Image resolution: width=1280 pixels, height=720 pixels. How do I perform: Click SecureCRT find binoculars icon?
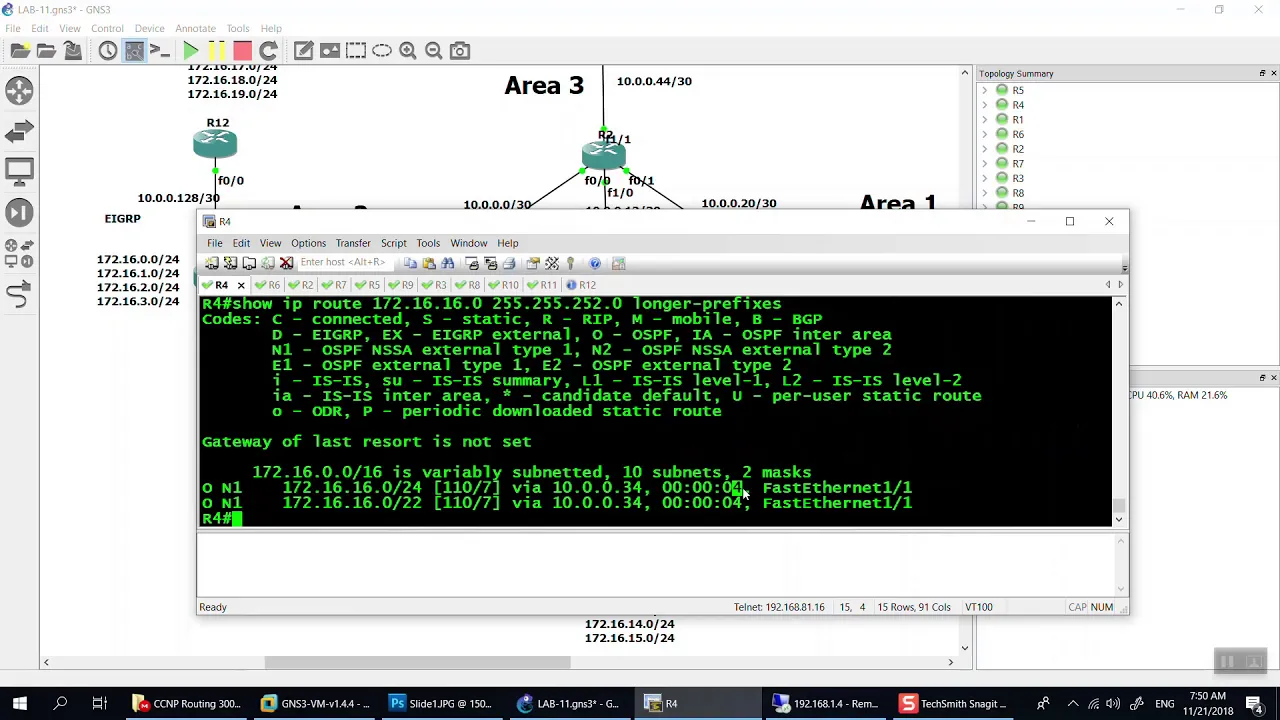[448, 263]
